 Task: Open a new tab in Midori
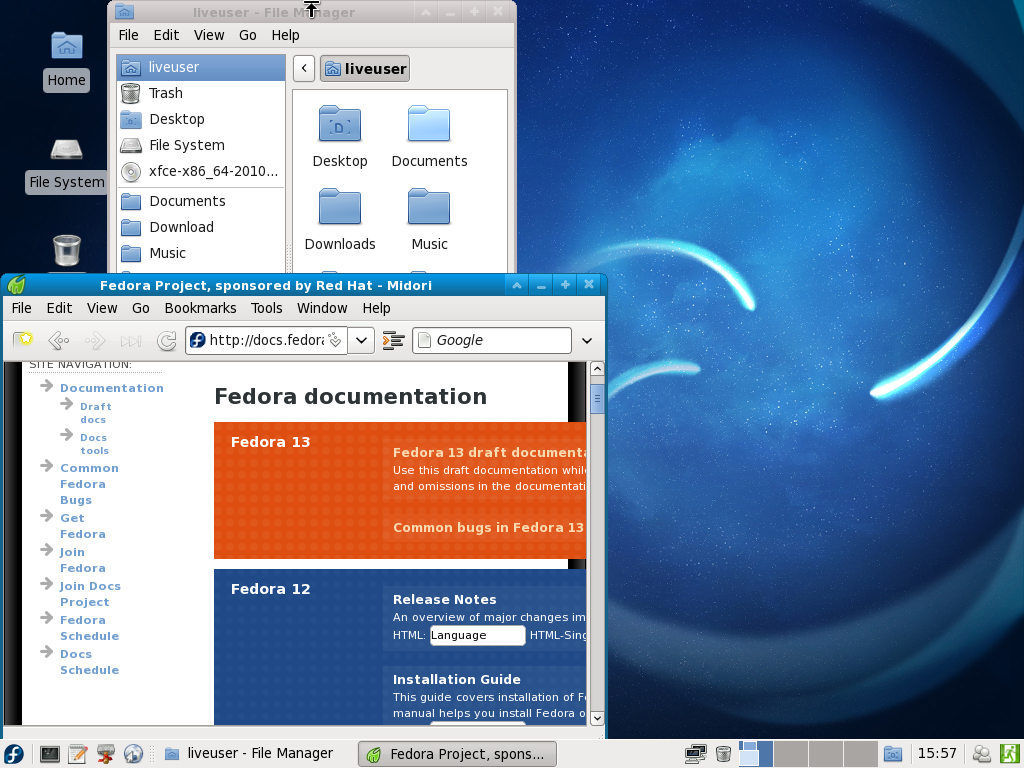(x=24, y=340)
